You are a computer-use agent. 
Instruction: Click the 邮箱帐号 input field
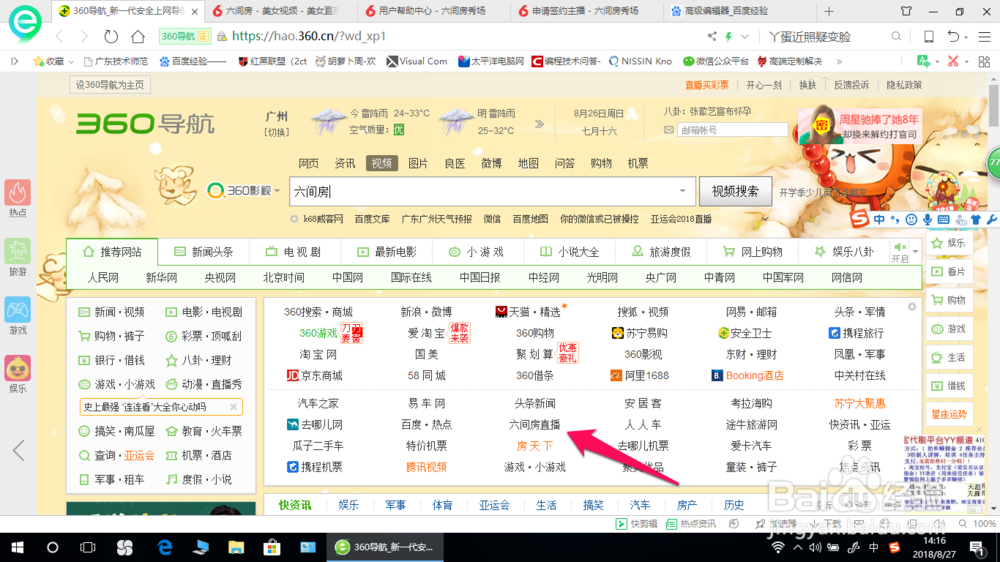click(732, 129)
